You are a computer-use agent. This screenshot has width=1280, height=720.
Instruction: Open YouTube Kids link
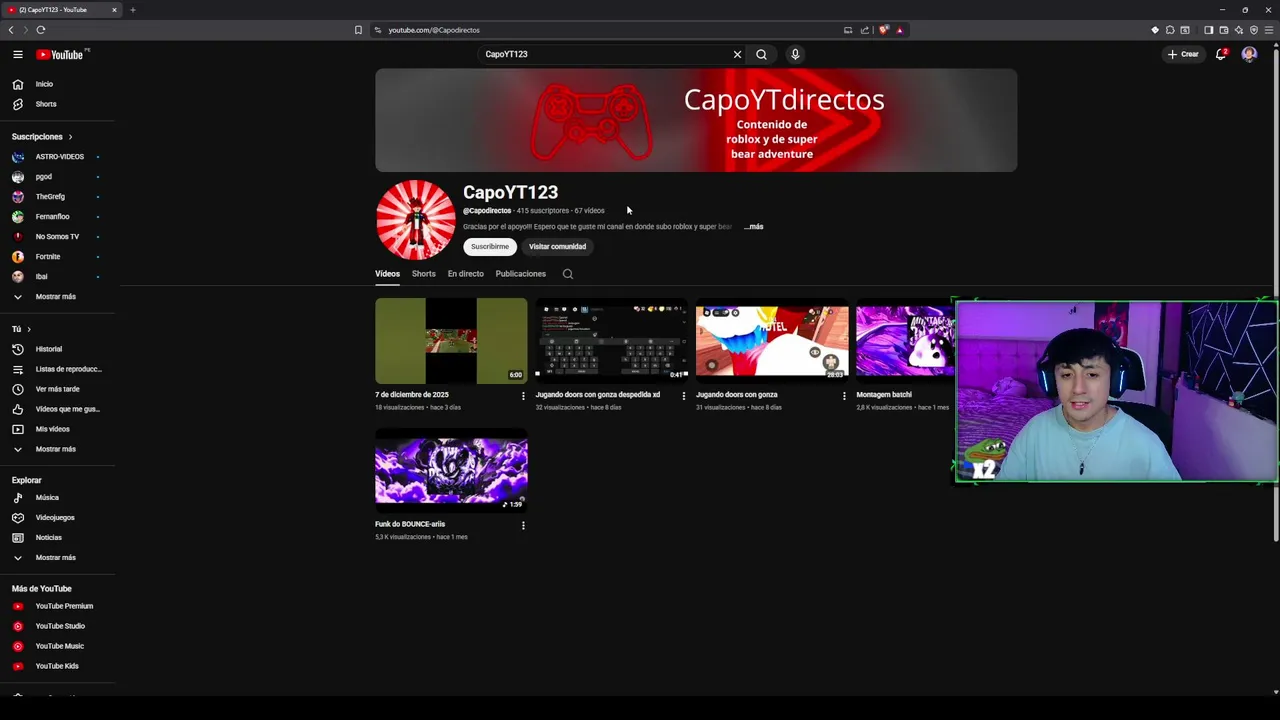[x=57, y=666]
